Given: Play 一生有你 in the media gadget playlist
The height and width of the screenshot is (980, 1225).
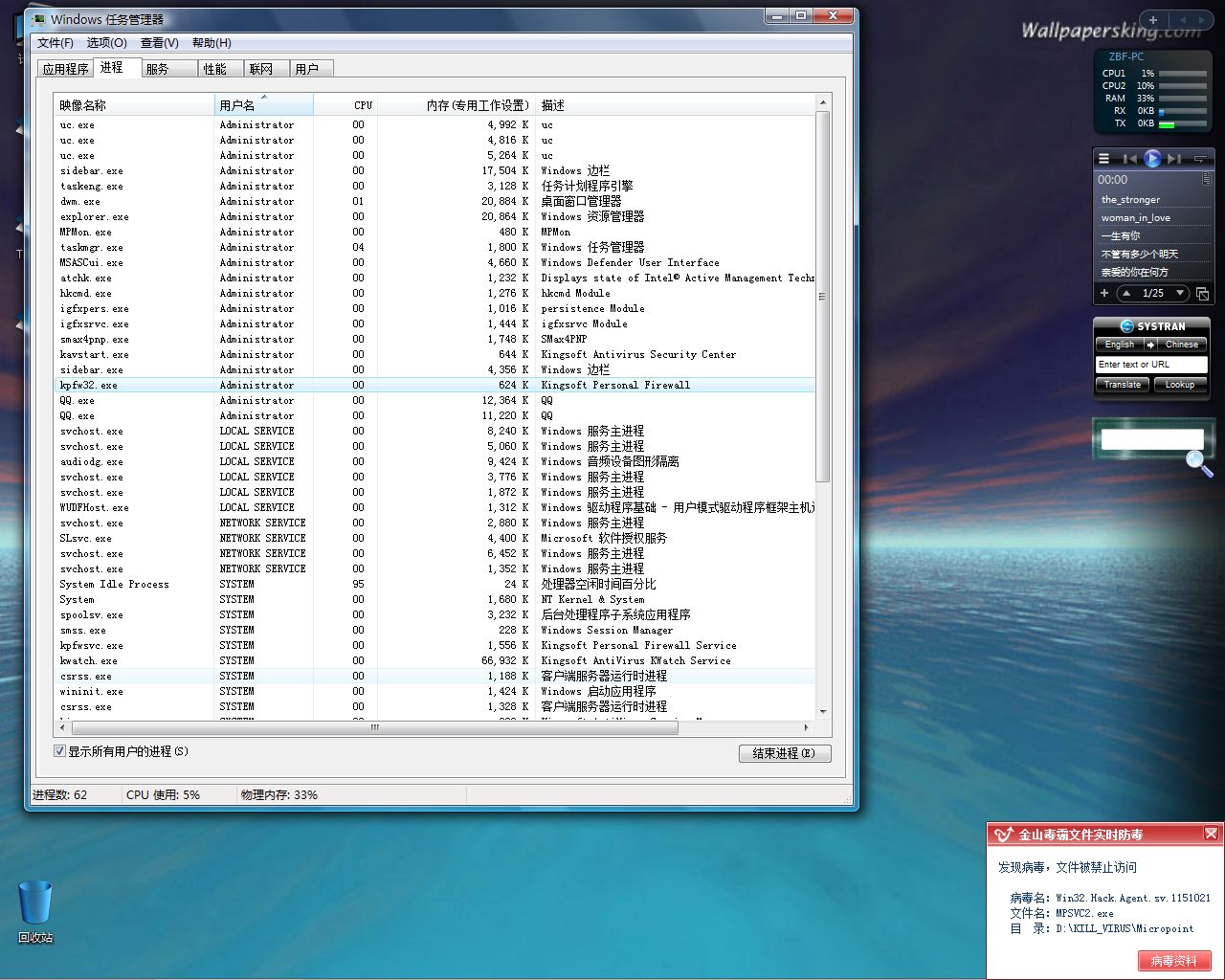Looking at the screenshot, I should click(1121, 235).
